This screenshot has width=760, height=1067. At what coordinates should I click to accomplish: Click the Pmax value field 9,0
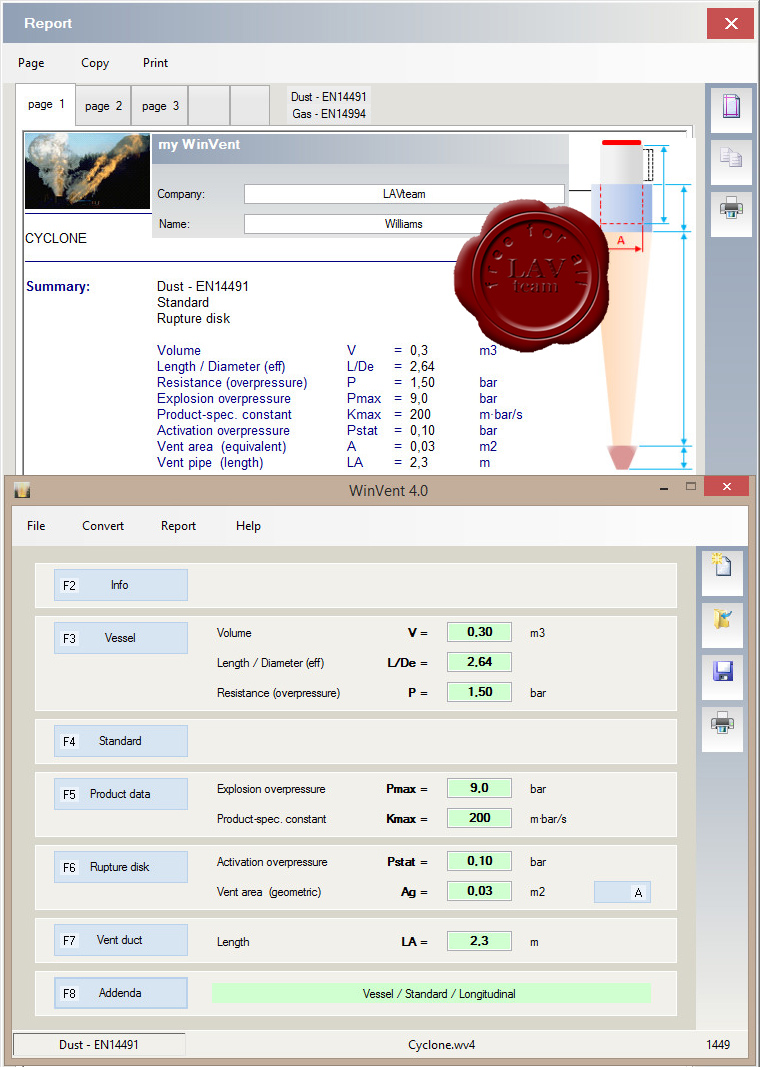(x=479, y=788)
